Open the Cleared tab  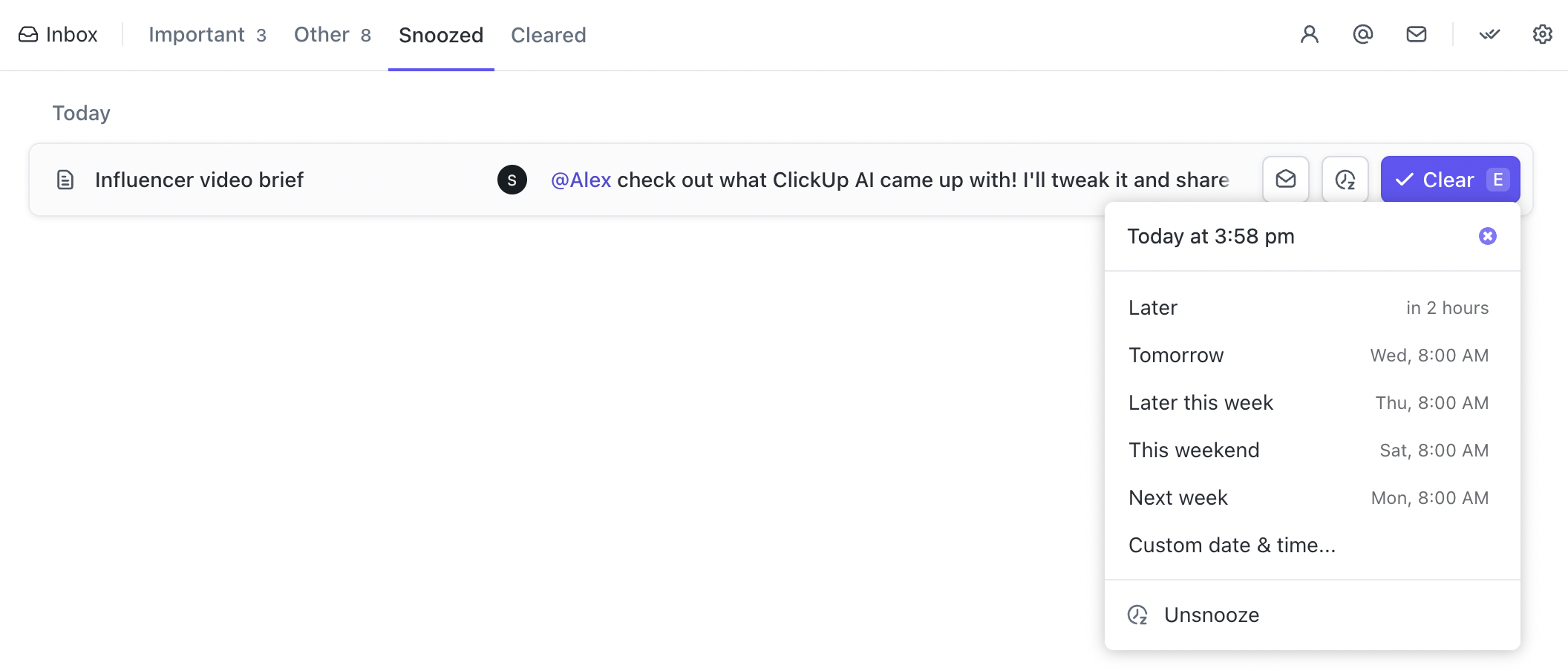(x=548, y=34)
